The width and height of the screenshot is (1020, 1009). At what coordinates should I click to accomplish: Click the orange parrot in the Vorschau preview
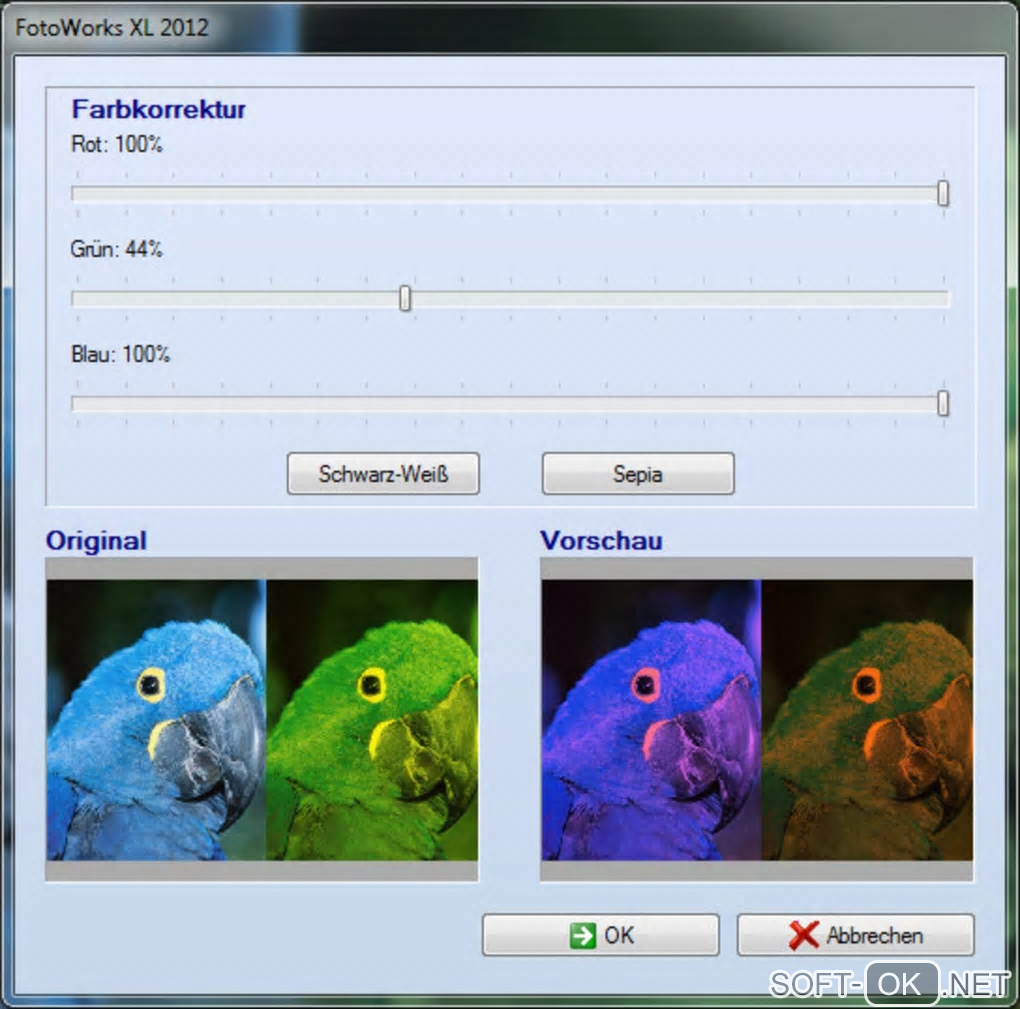pos(867,720)
